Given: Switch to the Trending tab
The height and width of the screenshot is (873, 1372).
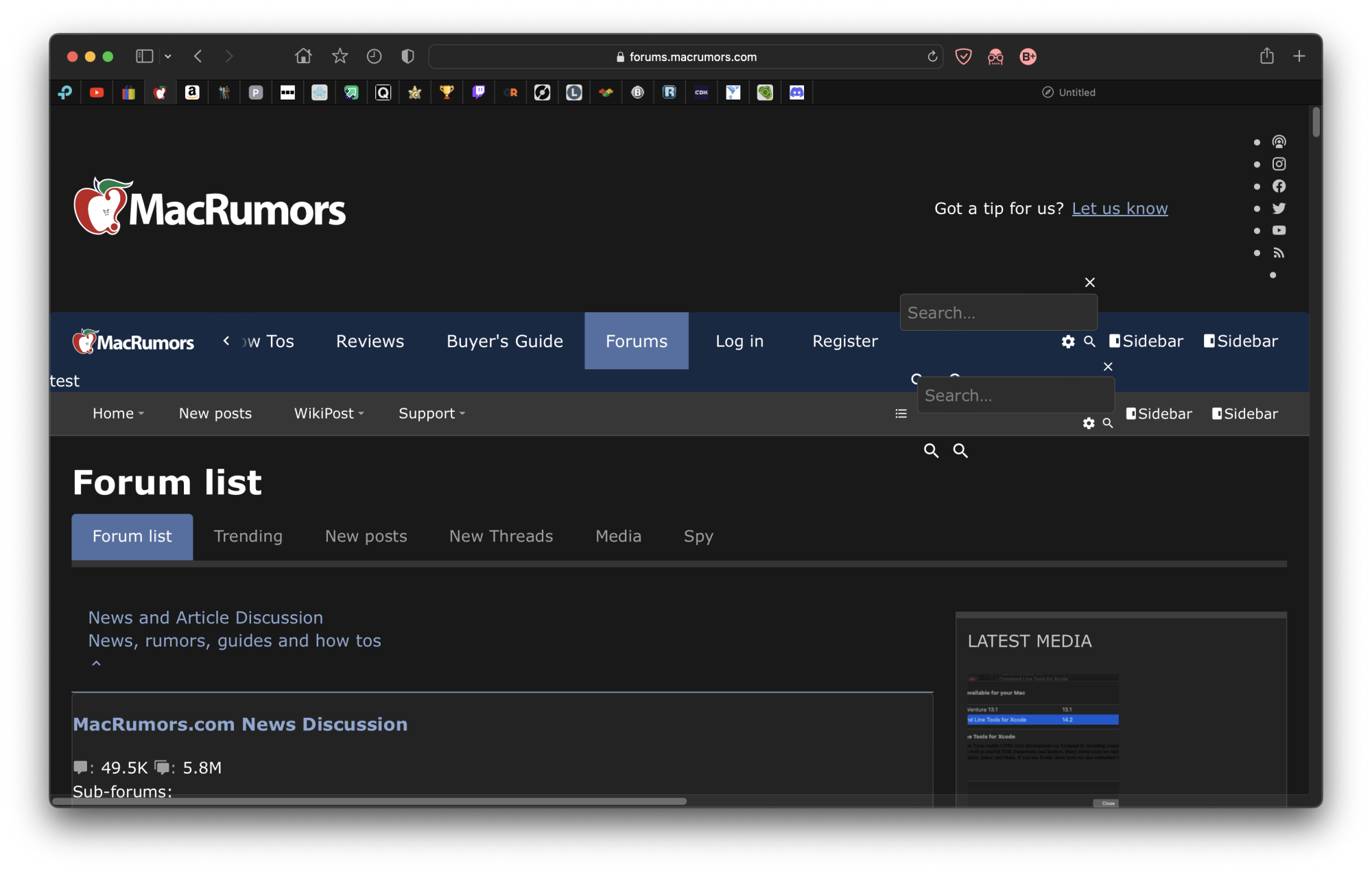Looking at the screenshot, I should (248, 537).
